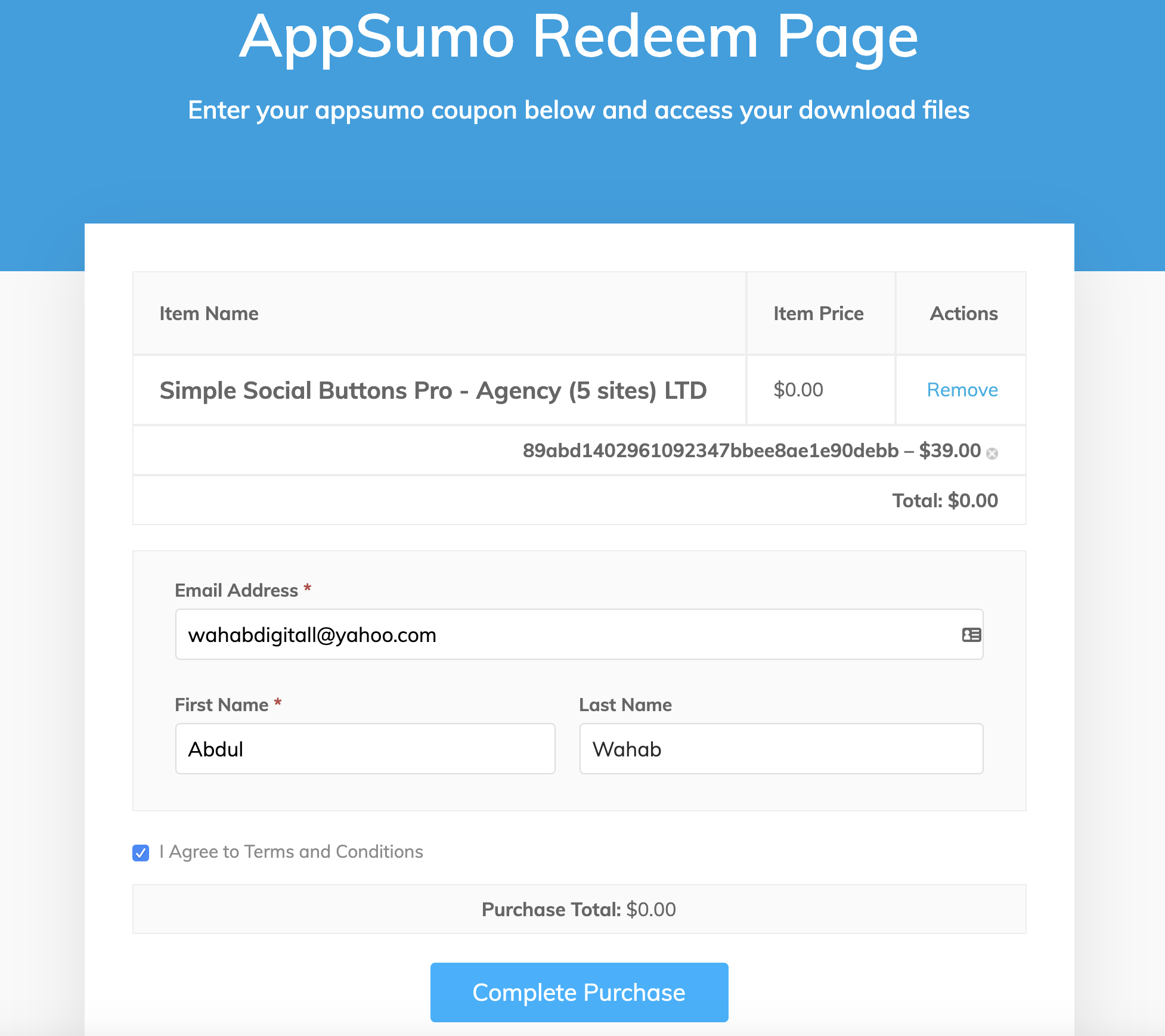Image resolution: width=1165 pixels, height=1036 pixels.
Task: Click the Last Name field containing Wahab
Action: (x=781, y=749)
